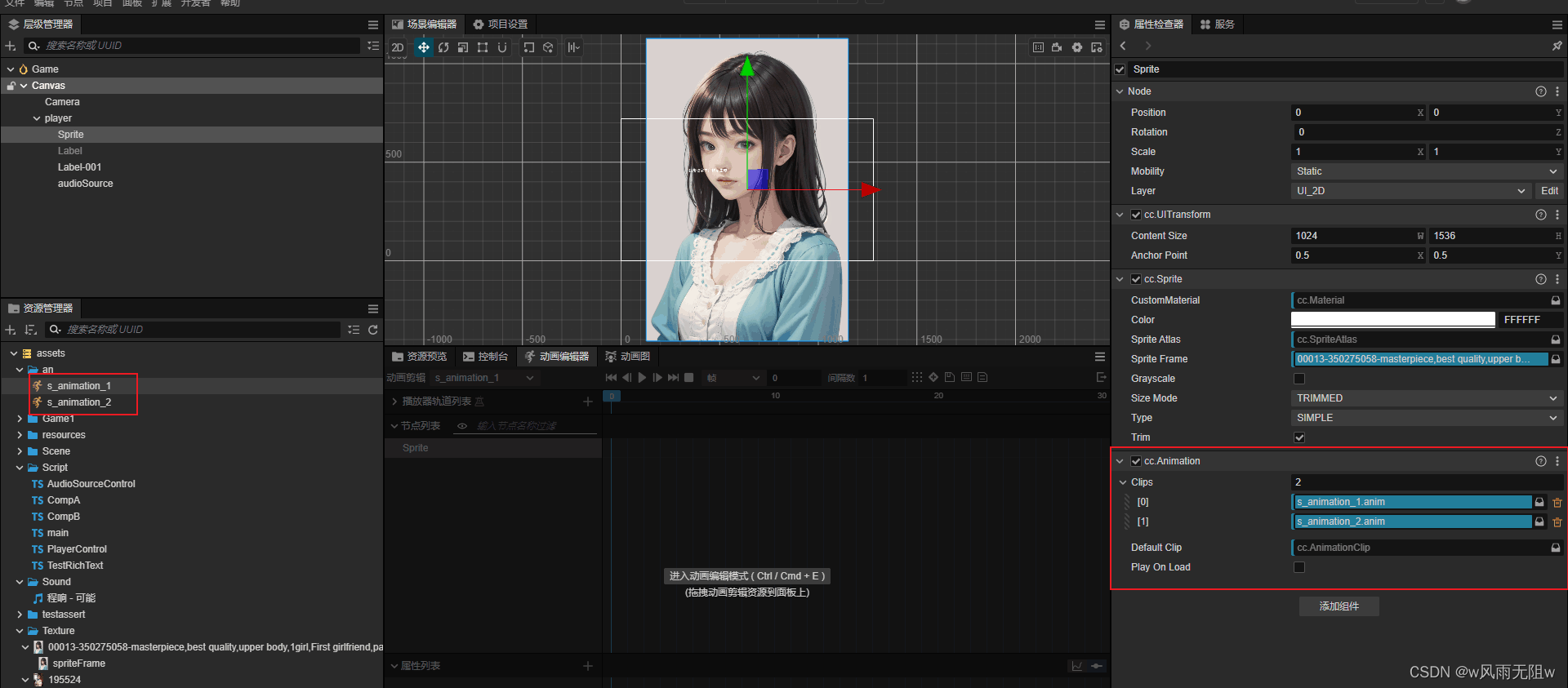Go back in inspector history

[1124, 46]
